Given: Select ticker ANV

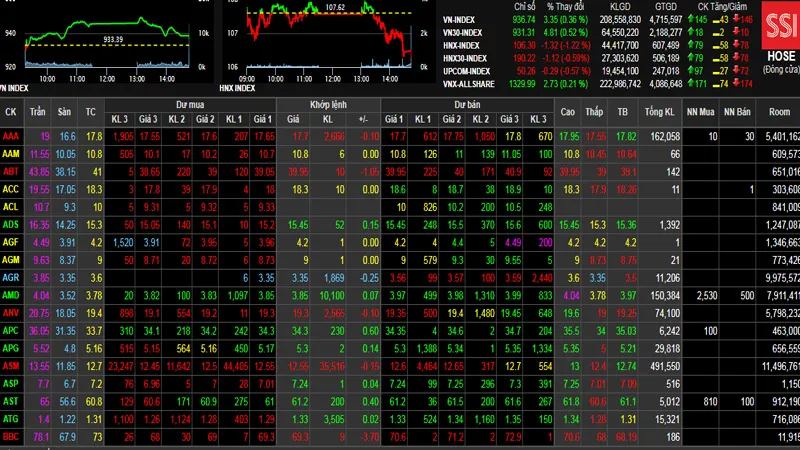Looking at the screenshot, I should click(11, 313).
